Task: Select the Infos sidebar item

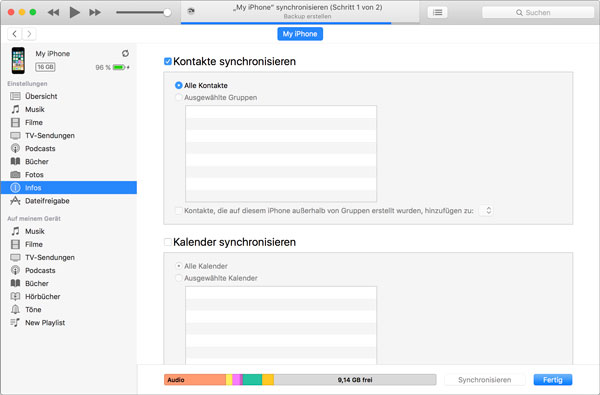Action: coord(68,188)
